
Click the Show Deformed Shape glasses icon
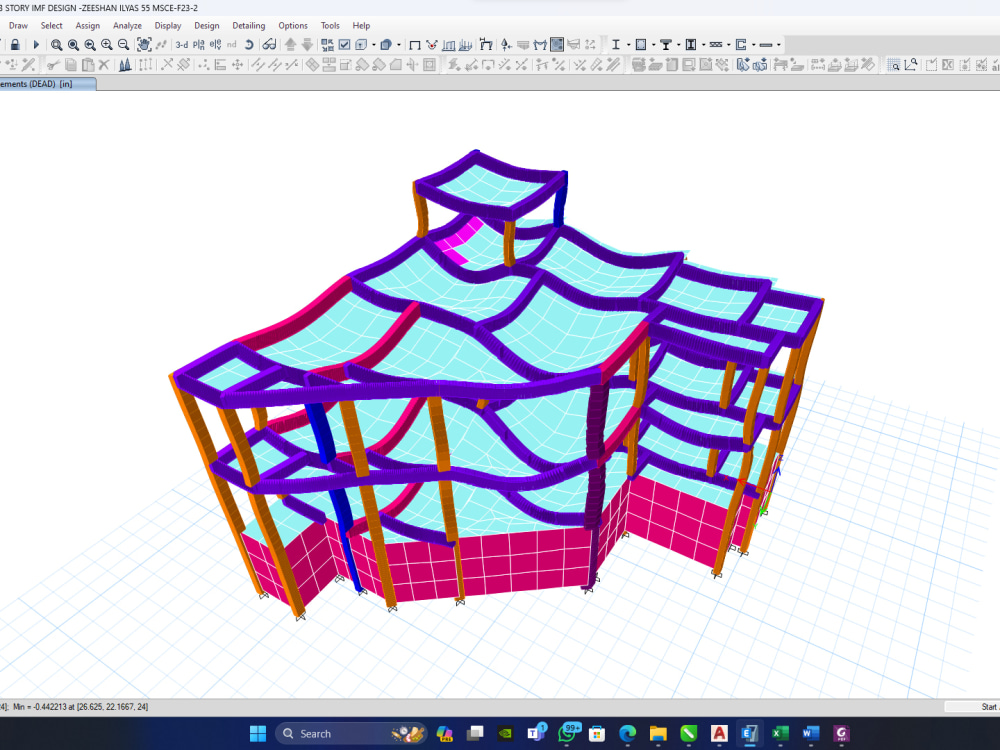point(268,44)
